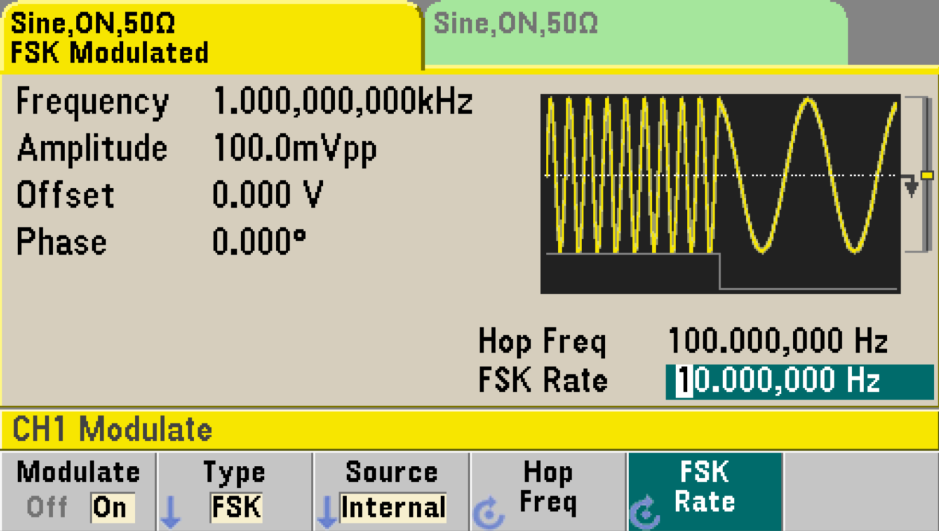Image resolution: width=939 pixels, height=531 pixels.
Task: Click the FSK Rate 10.000,000 Hz field
Action: pyautogui.click(x=799, y=381)
